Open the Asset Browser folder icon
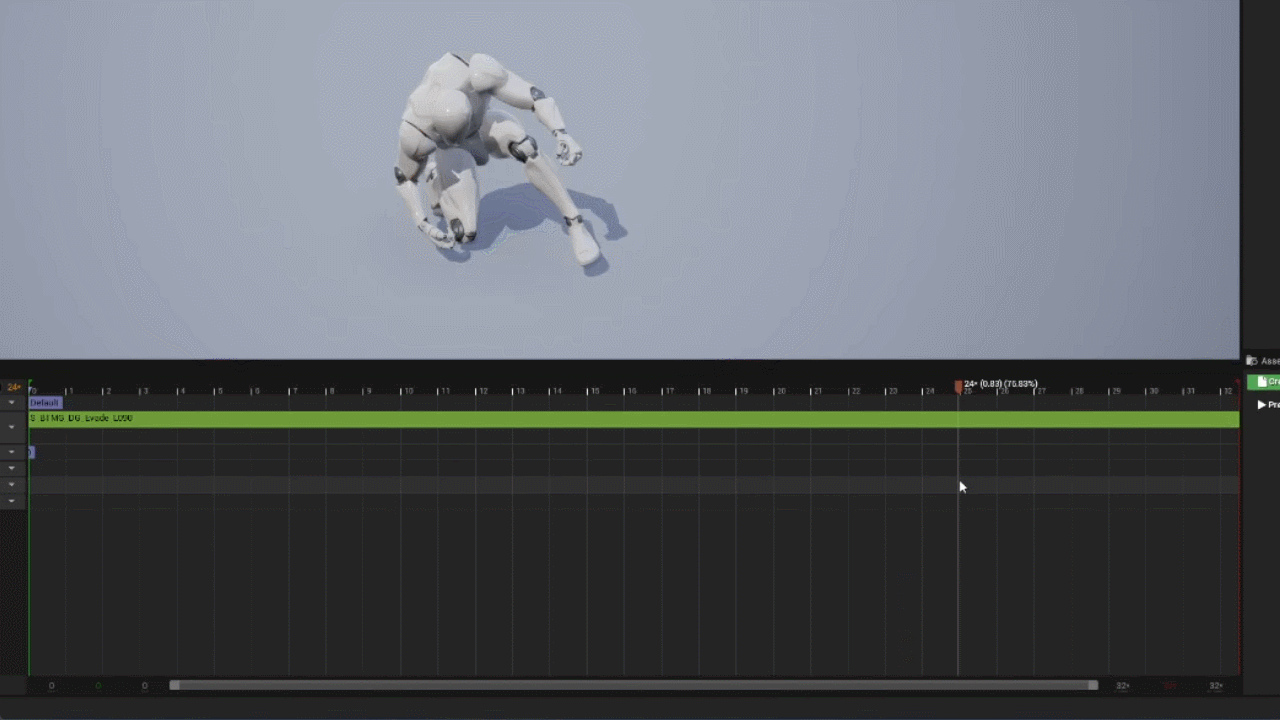 (1251, 361)
